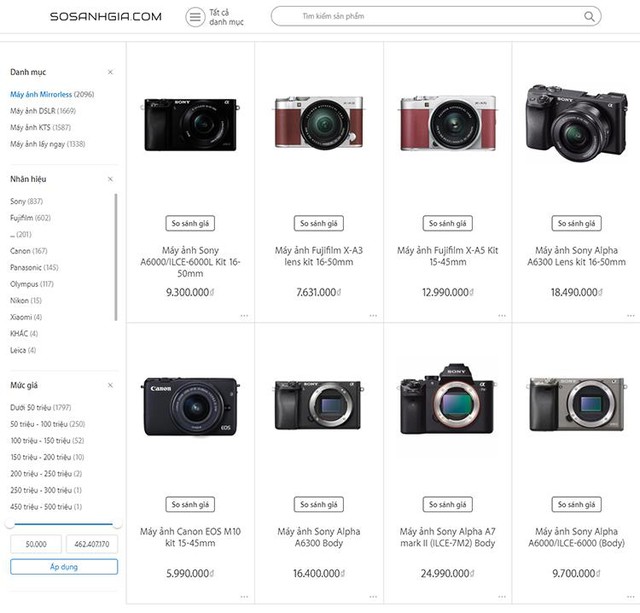This screenshot has width=640, height=613.
Task: Collapse the Nhãn hiệu filter section
Action: (x=110, y=179)
